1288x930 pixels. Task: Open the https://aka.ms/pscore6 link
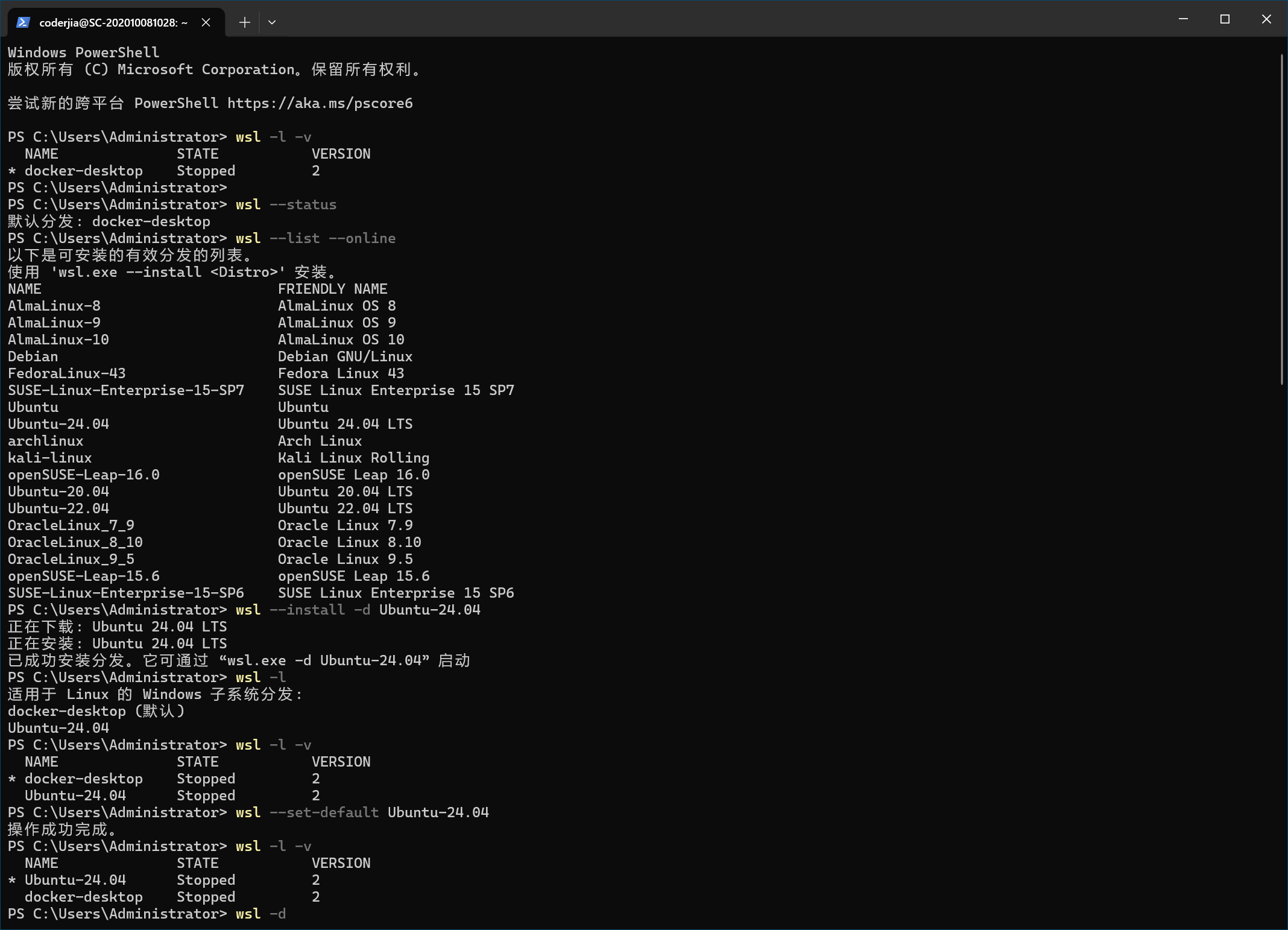pos(320,103)
